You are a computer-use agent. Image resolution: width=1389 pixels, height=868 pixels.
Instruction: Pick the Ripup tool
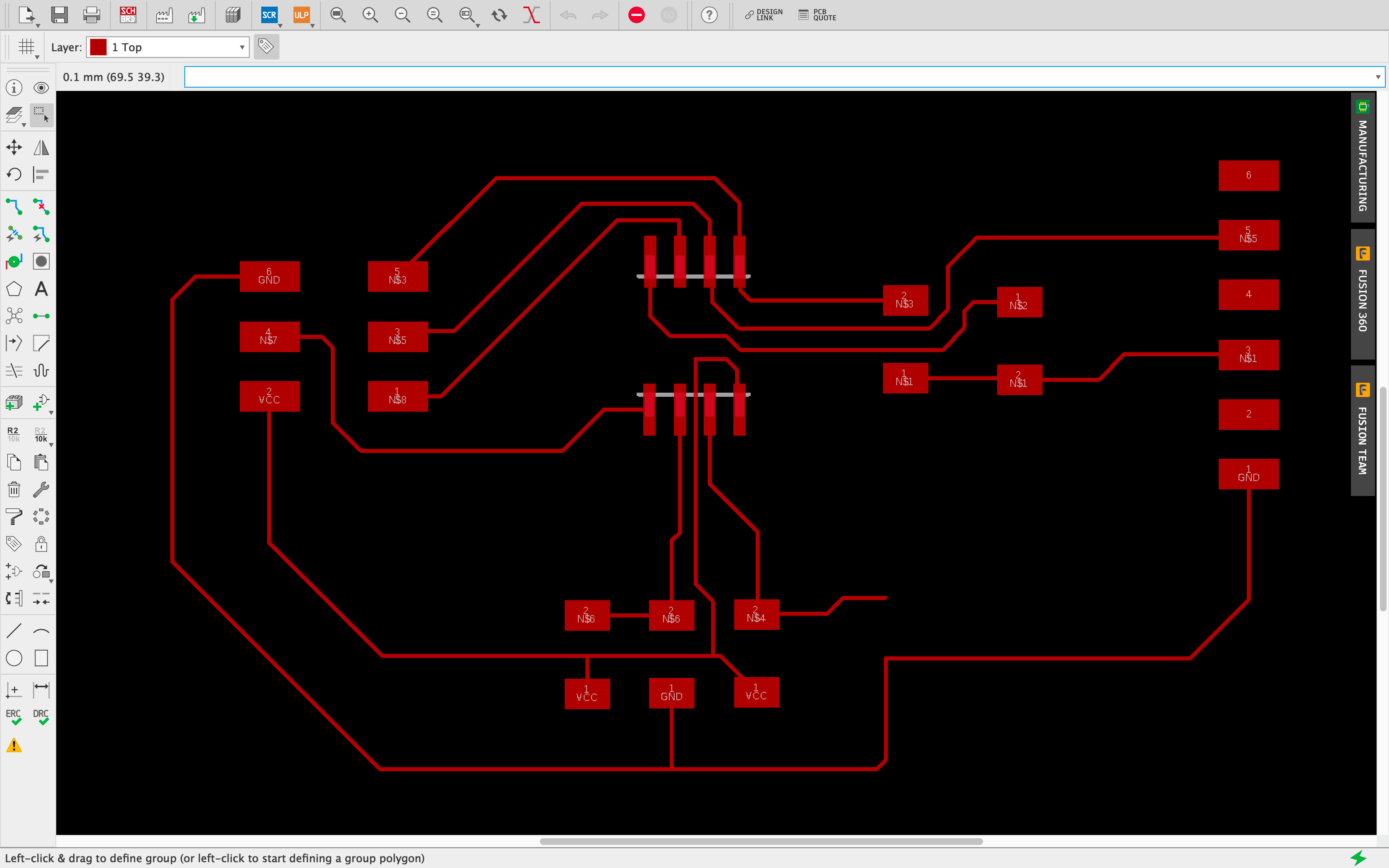[41, 207]
